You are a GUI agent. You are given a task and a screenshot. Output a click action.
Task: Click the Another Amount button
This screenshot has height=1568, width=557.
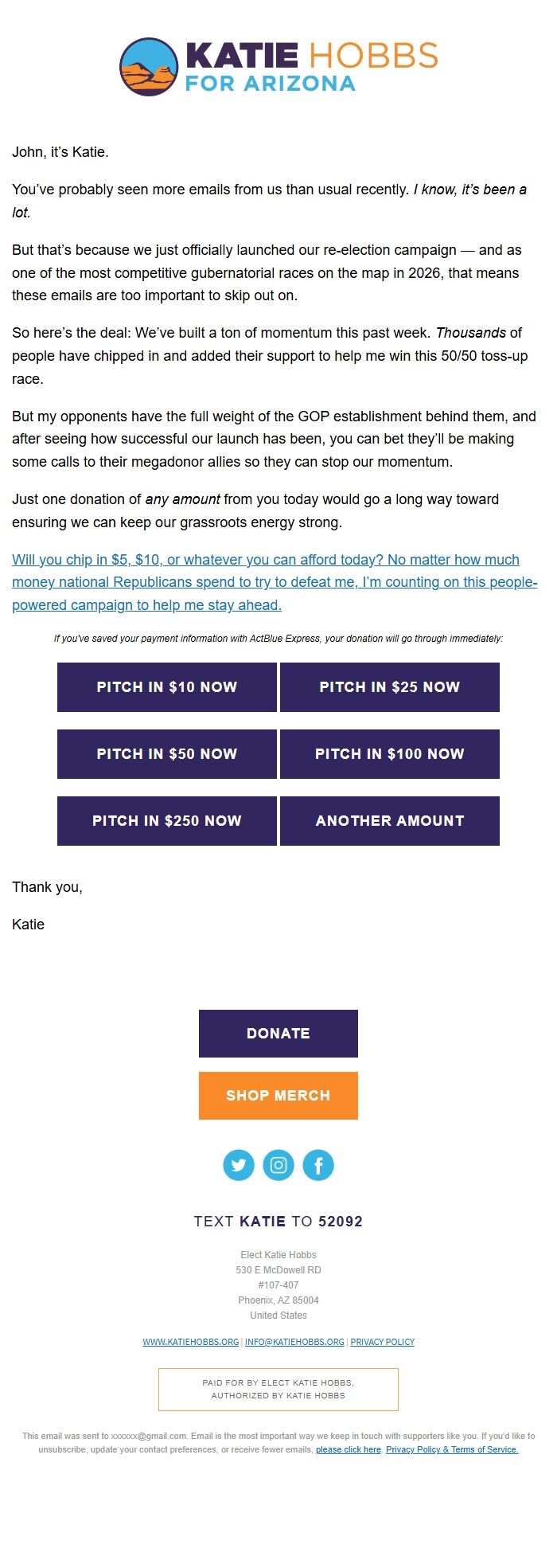point(390,821)
